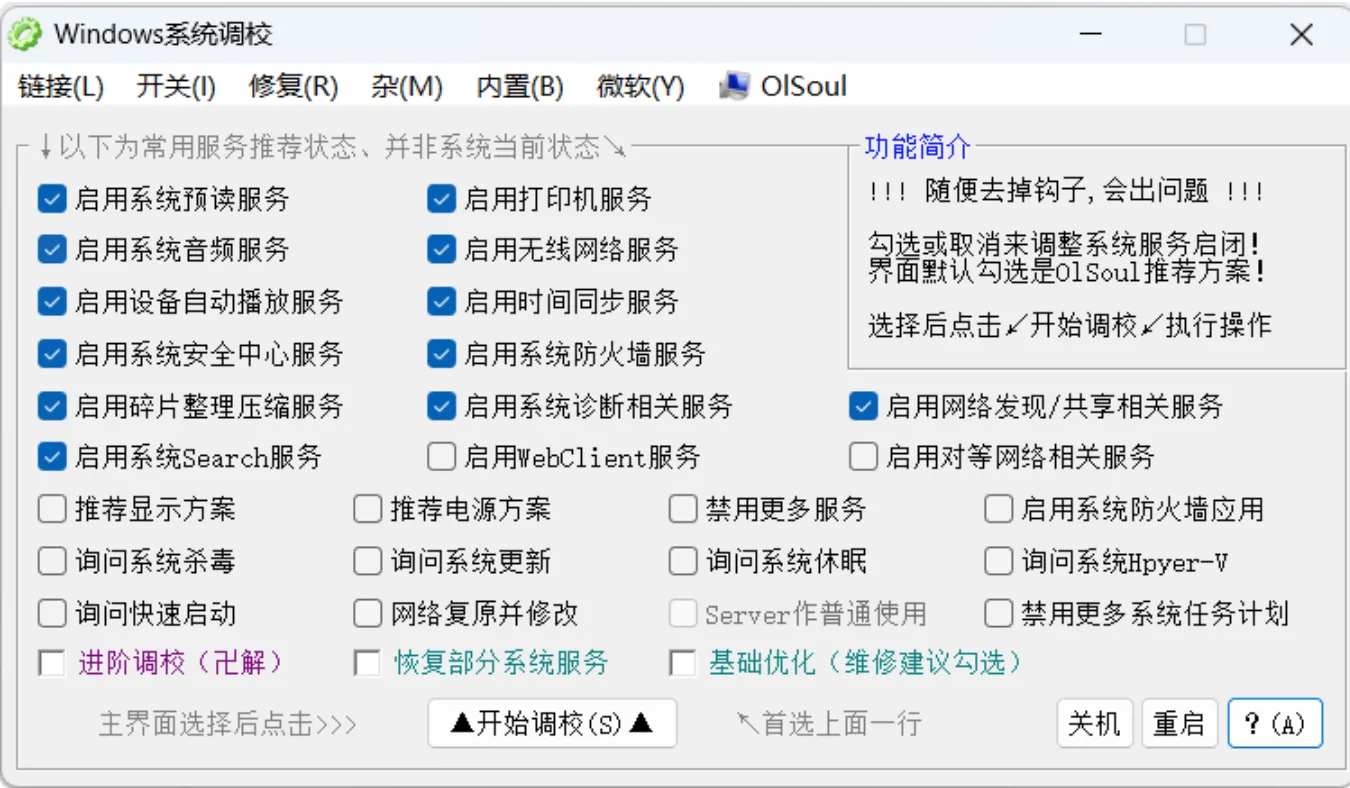This screenshot has width=1350, height=788.
Task: Check 禁用更多系统任务计划
Action: point(997,613)
